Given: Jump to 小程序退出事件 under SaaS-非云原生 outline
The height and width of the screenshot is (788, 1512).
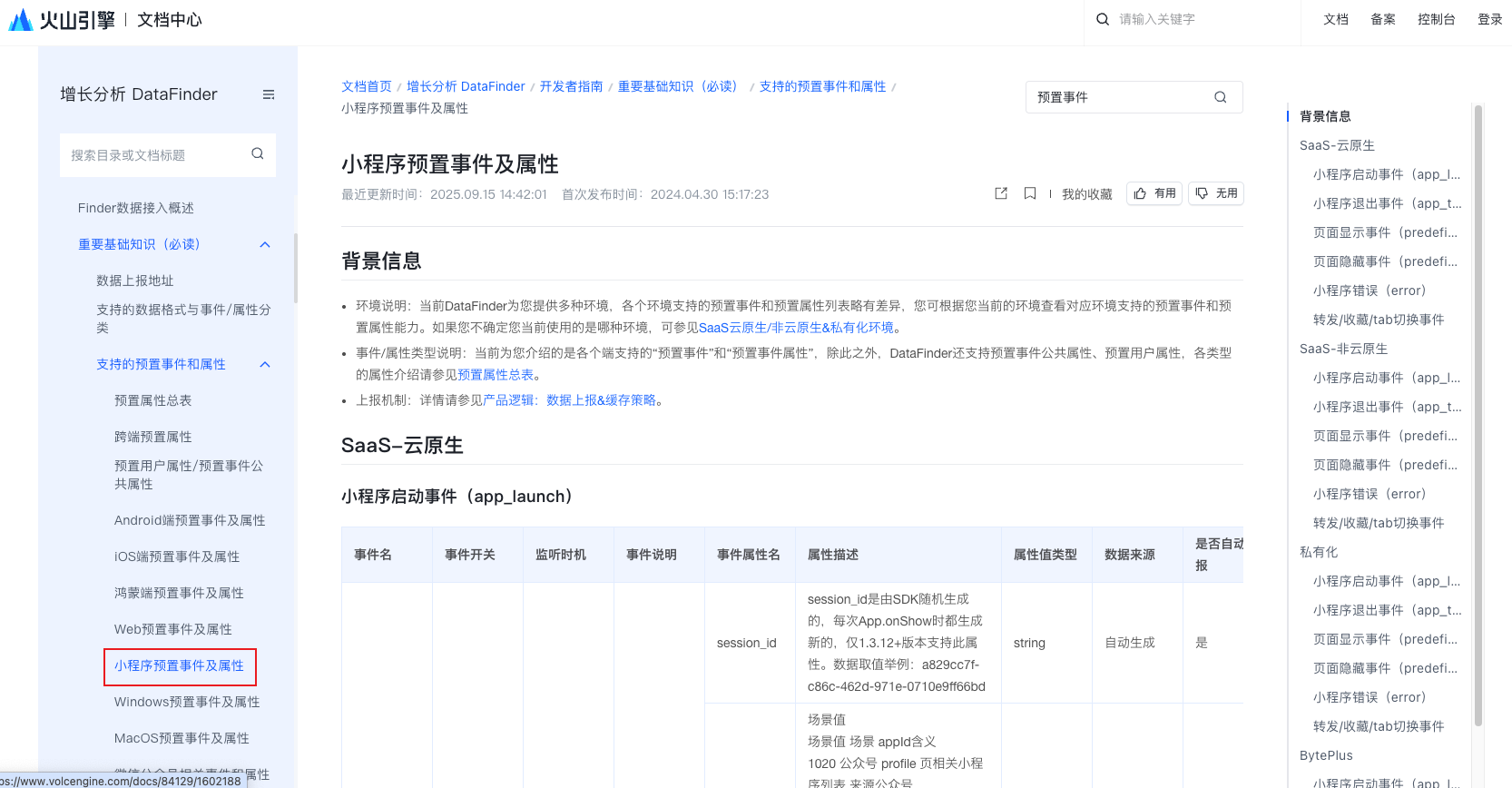Looking at the screenshot, I should coord(1387,407).
